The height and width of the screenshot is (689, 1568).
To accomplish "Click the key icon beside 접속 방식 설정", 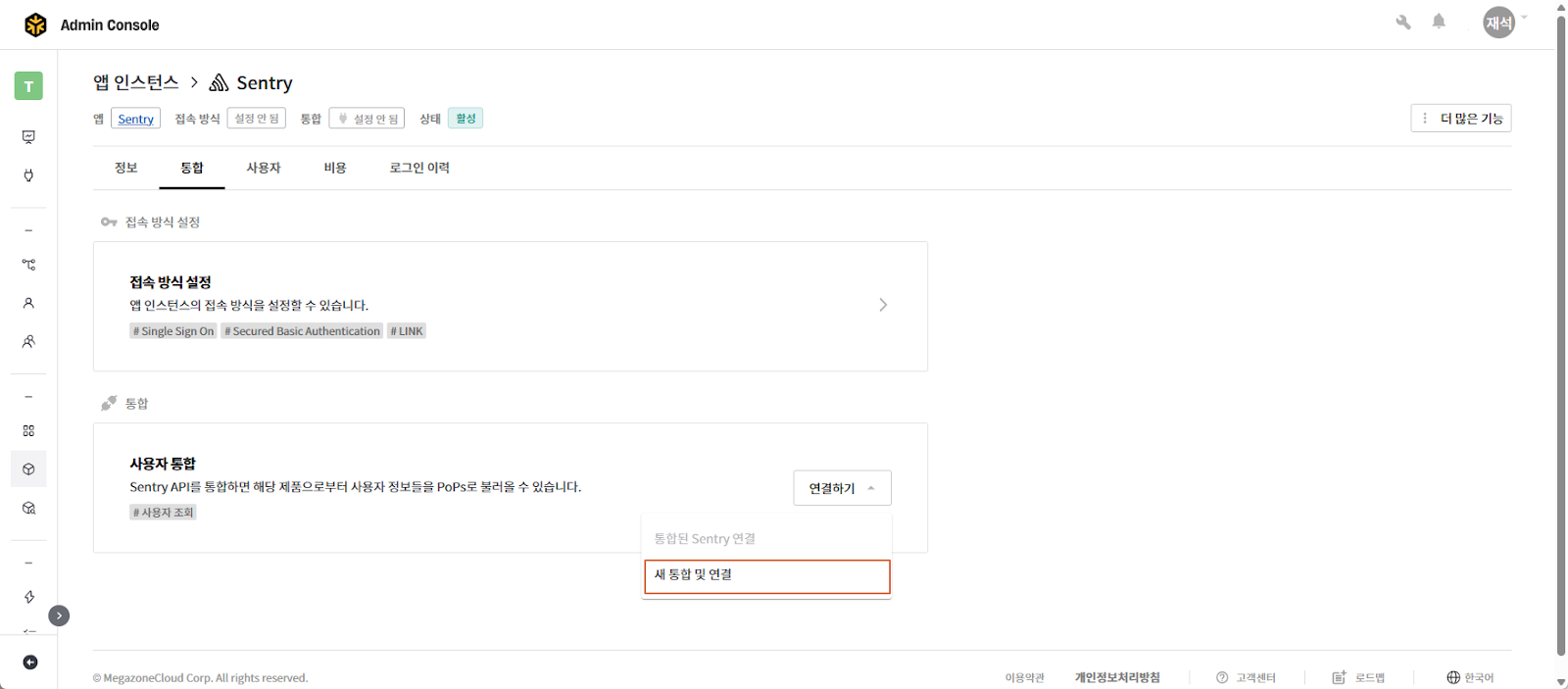I will (109, 222).
